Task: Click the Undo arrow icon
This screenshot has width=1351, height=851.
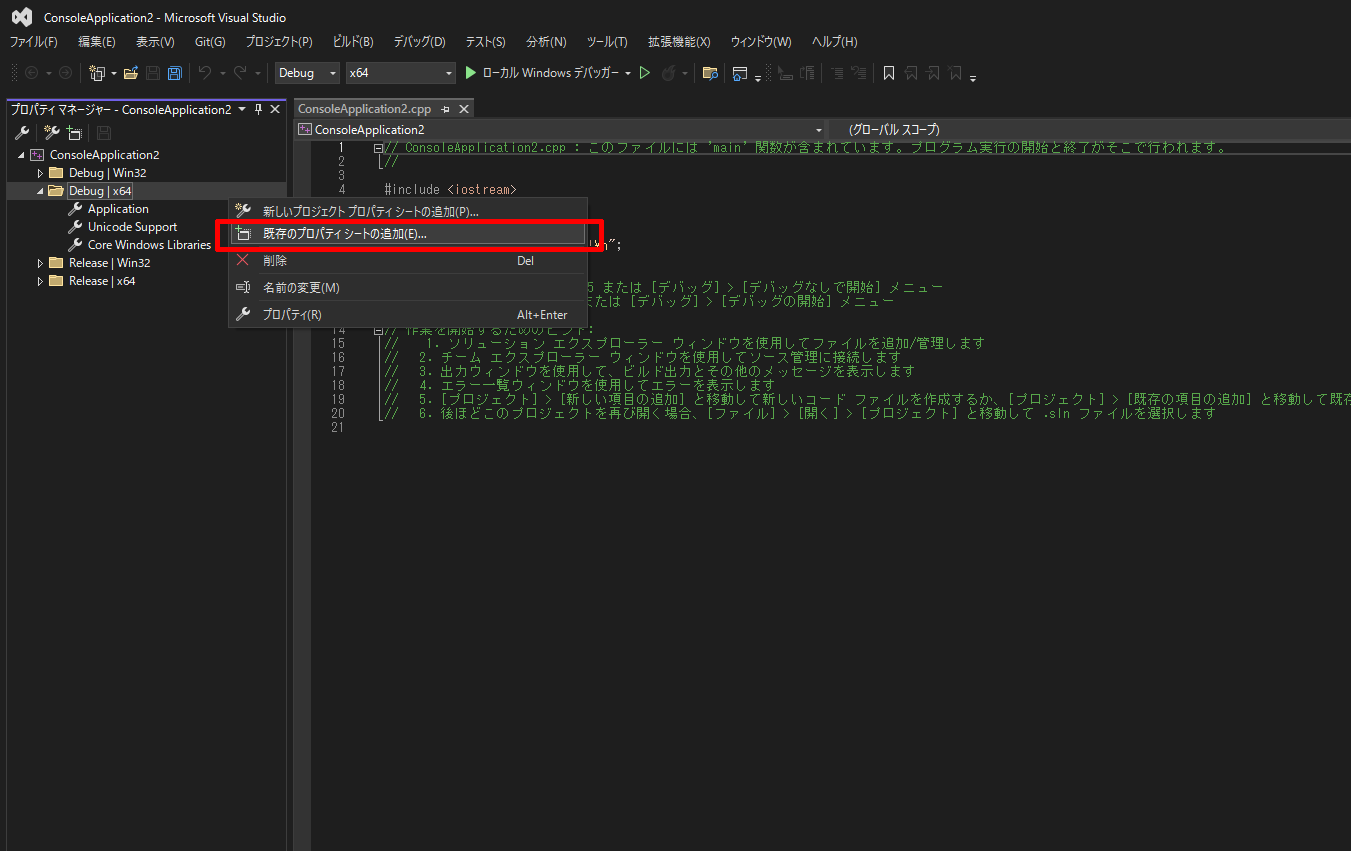Action: (205, 73)
